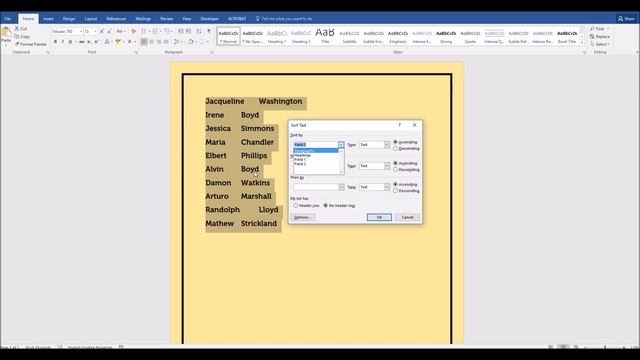Click the Shading paint bucket button
640x360 pixels.
point(190,42)
